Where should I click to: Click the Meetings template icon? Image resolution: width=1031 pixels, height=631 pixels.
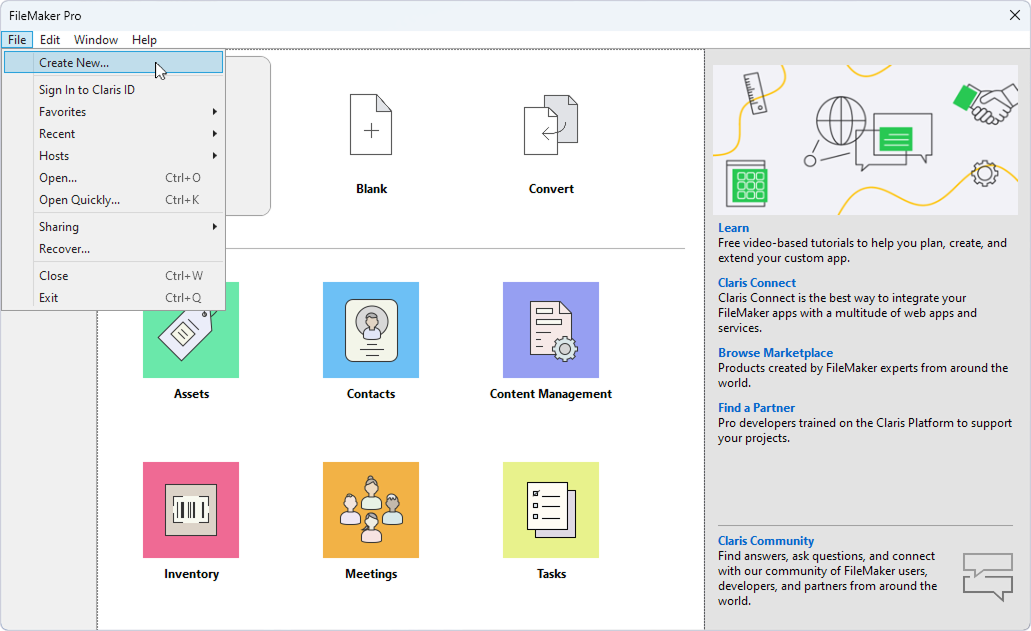point(371,510)
